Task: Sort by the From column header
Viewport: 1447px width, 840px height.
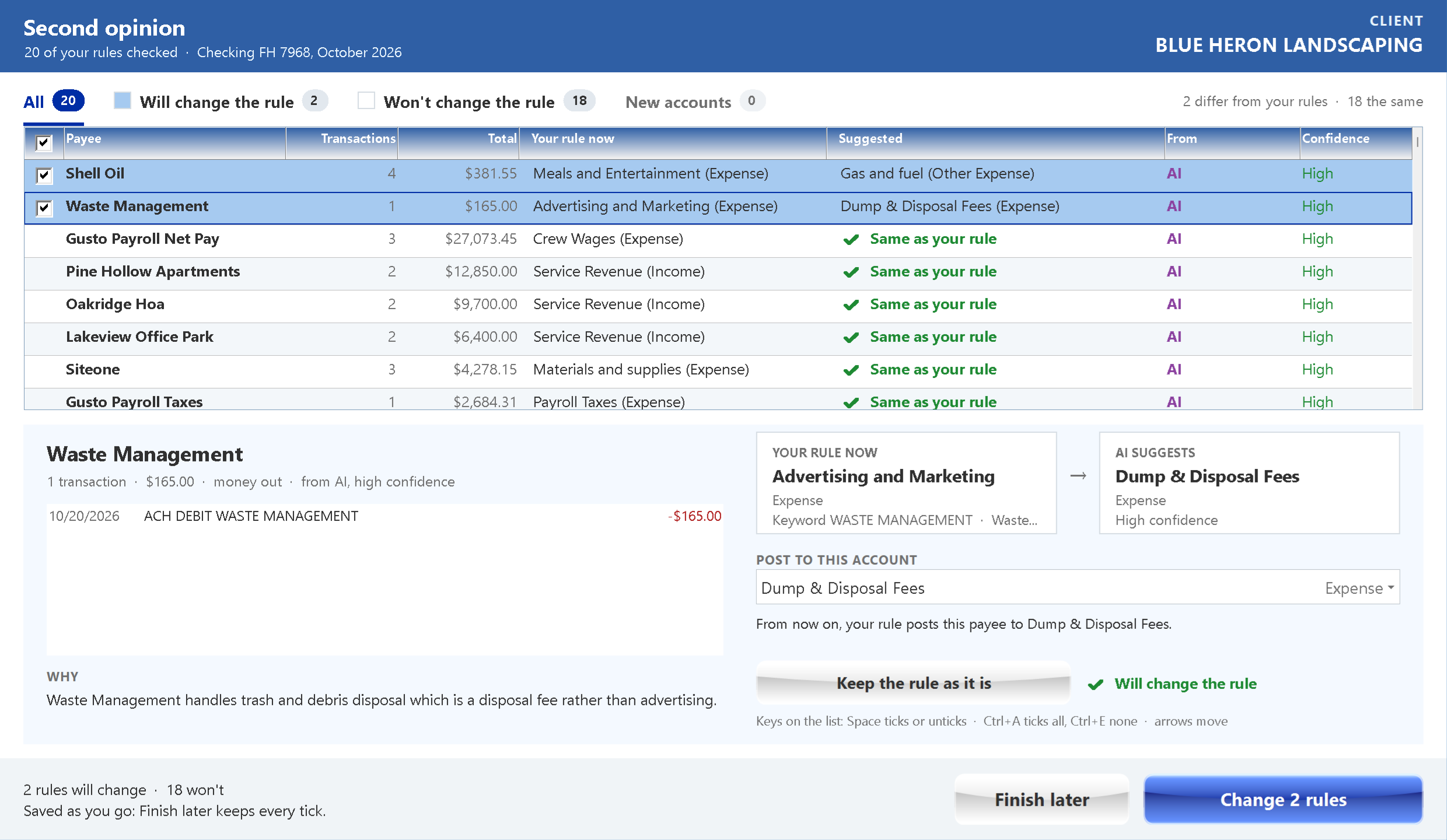Action: pos(1232,142)
